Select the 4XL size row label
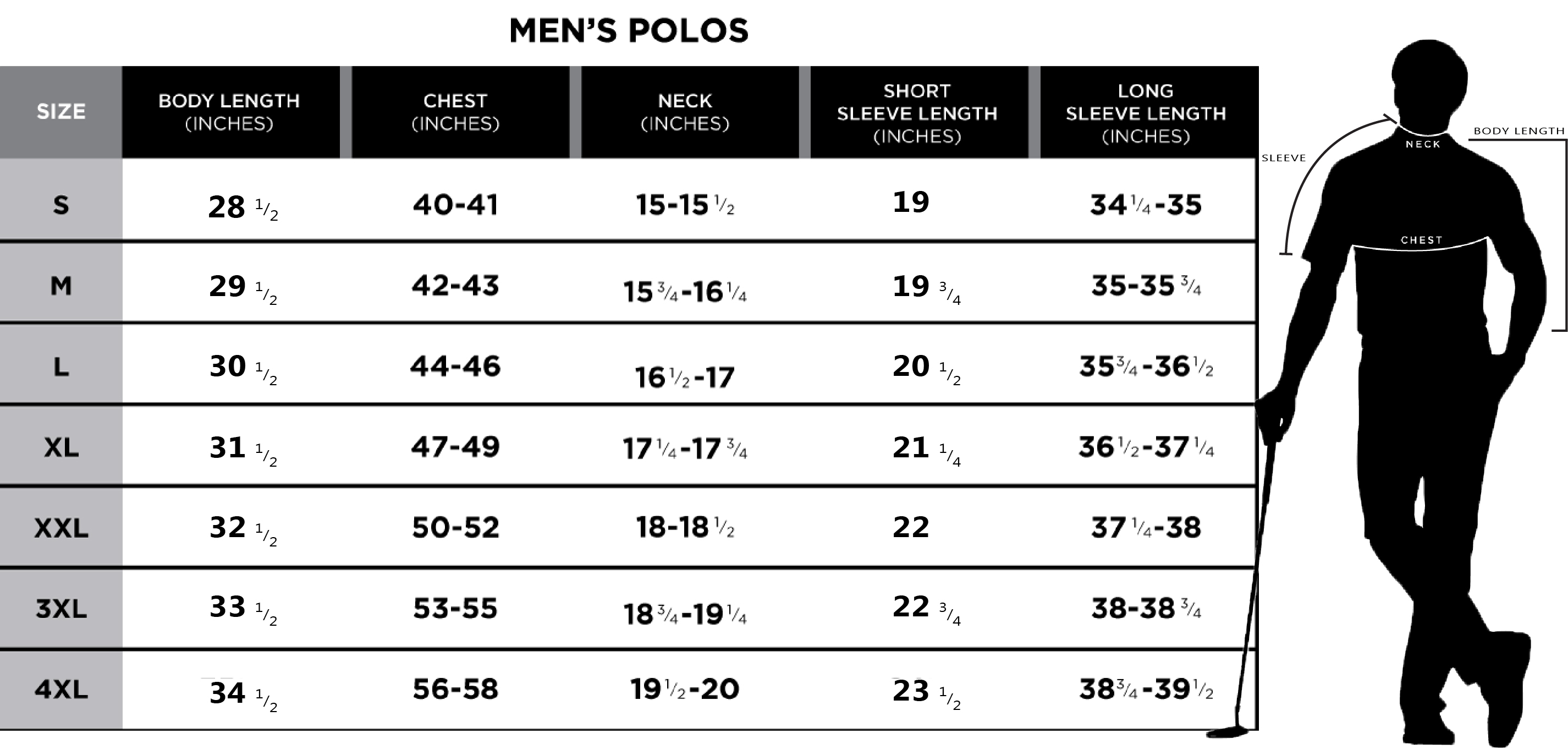Viewport: 1568px width, 749px height. (x=61, y=690)
